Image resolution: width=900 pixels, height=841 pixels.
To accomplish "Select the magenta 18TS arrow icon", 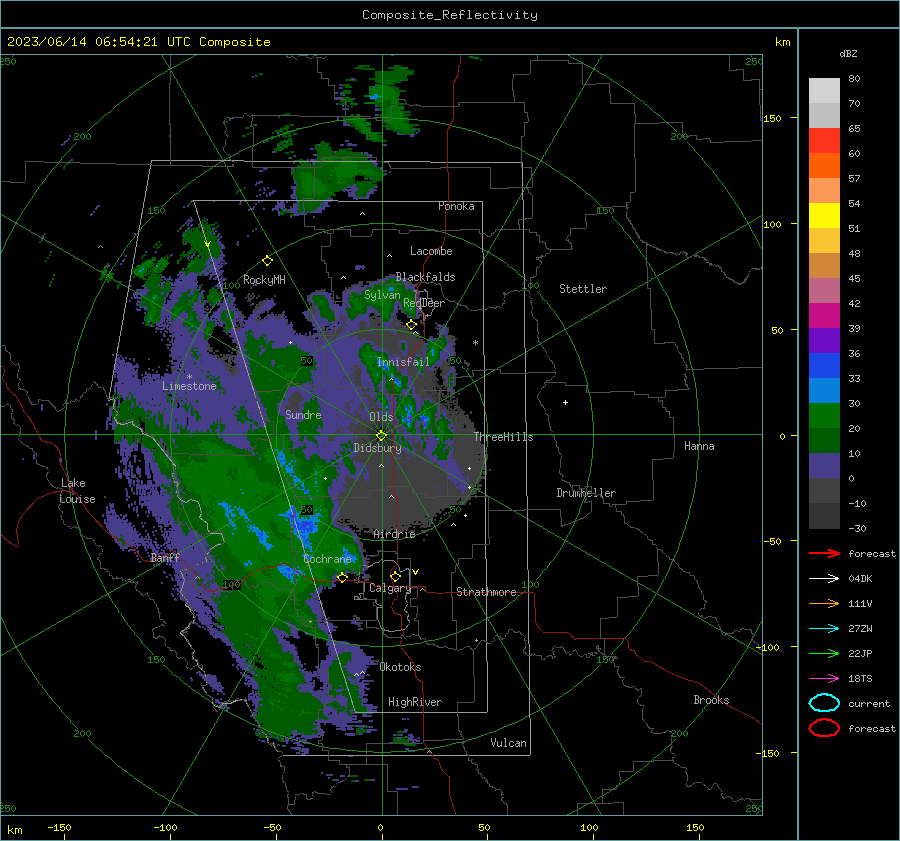I will 824,679.
